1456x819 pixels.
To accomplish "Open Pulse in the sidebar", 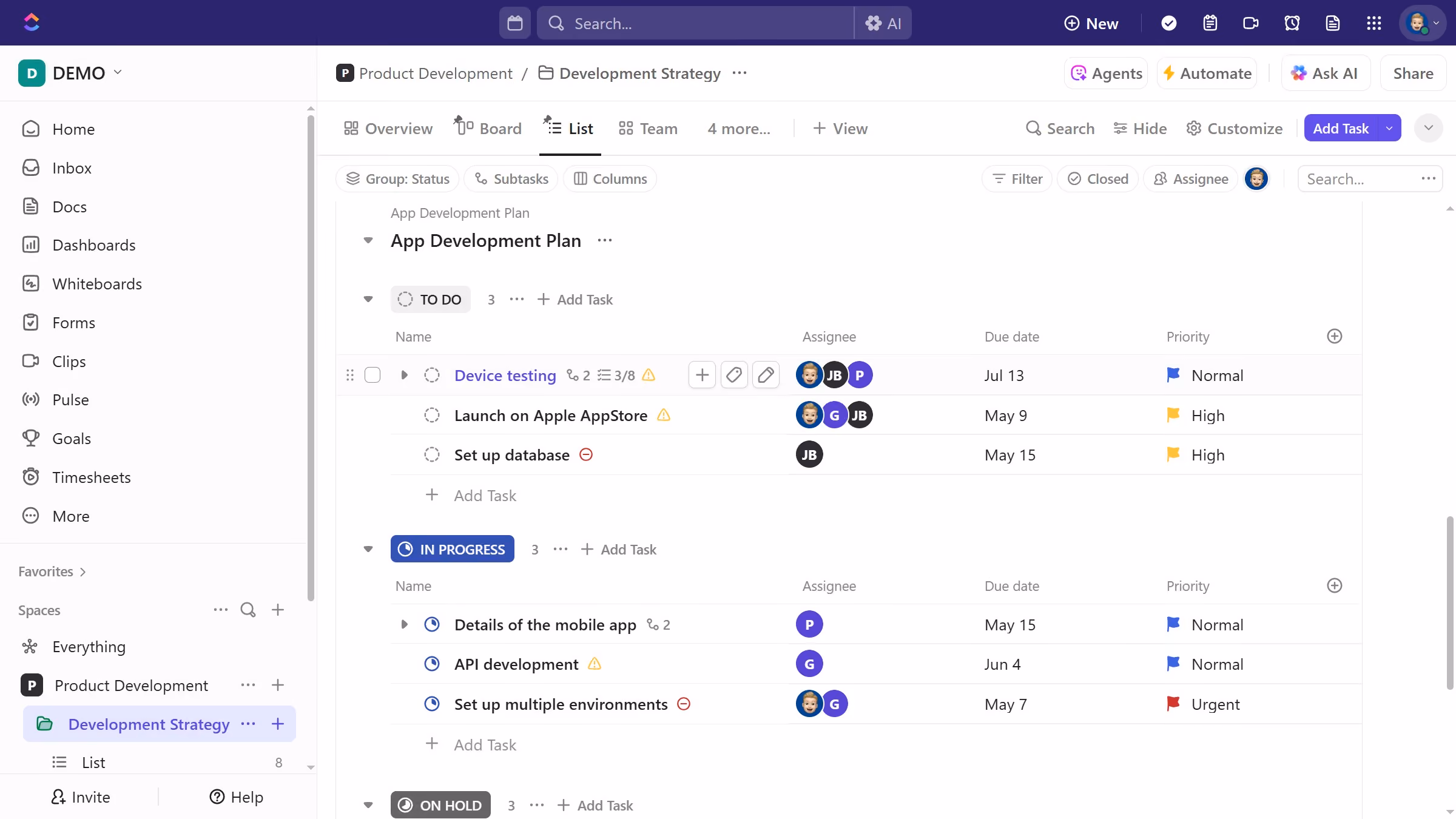I will pos(55,400).
